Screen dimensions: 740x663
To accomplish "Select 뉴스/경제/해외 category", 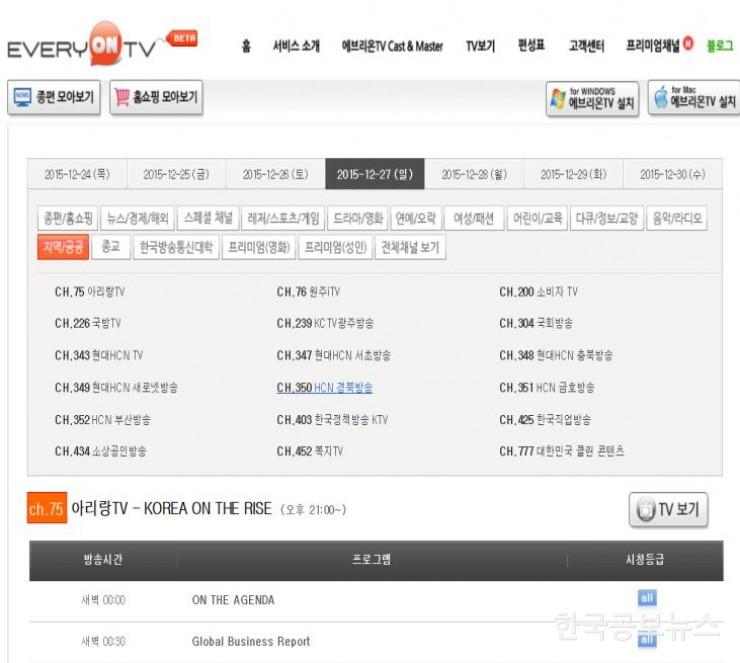I will tap(137, 218).
